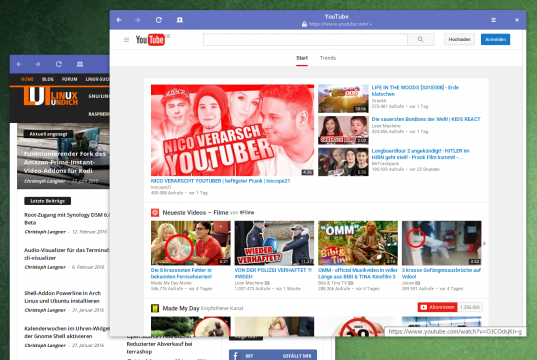Go forward in the Linux und Ich window
The height and width of the screenshot is (360, 537).
point(38,64)
